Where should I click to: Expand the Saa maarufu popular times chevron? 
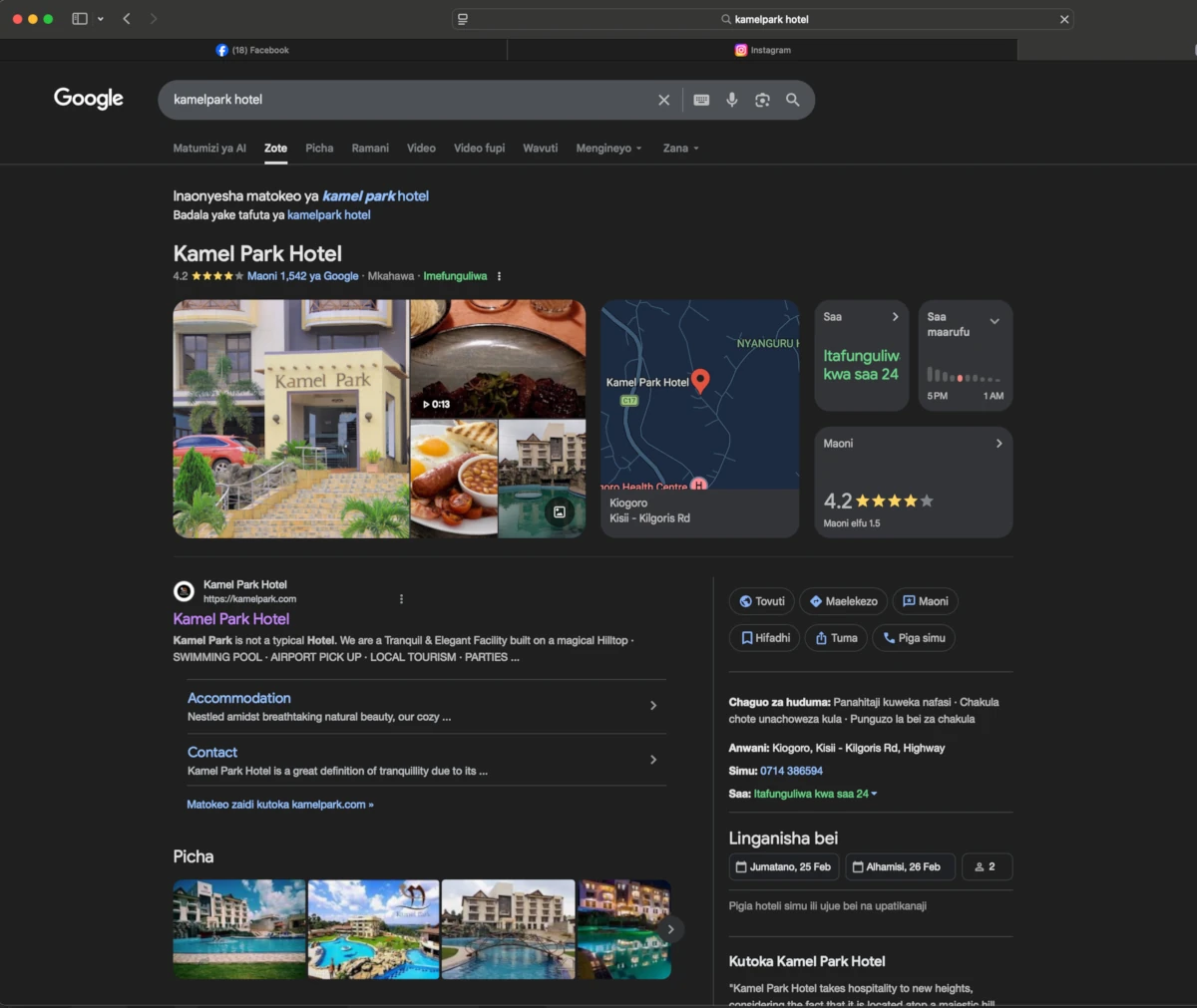click(994, 321)
